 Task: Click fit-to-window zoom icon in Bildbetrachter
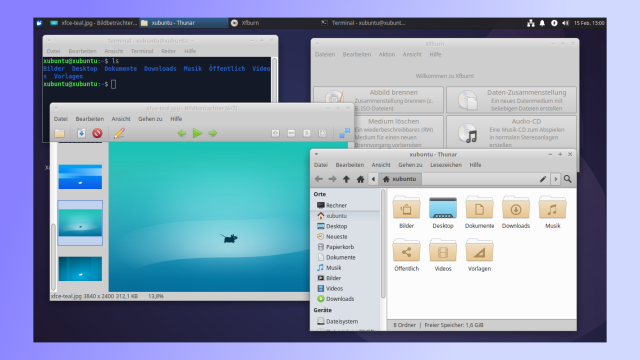click(322, 133)
